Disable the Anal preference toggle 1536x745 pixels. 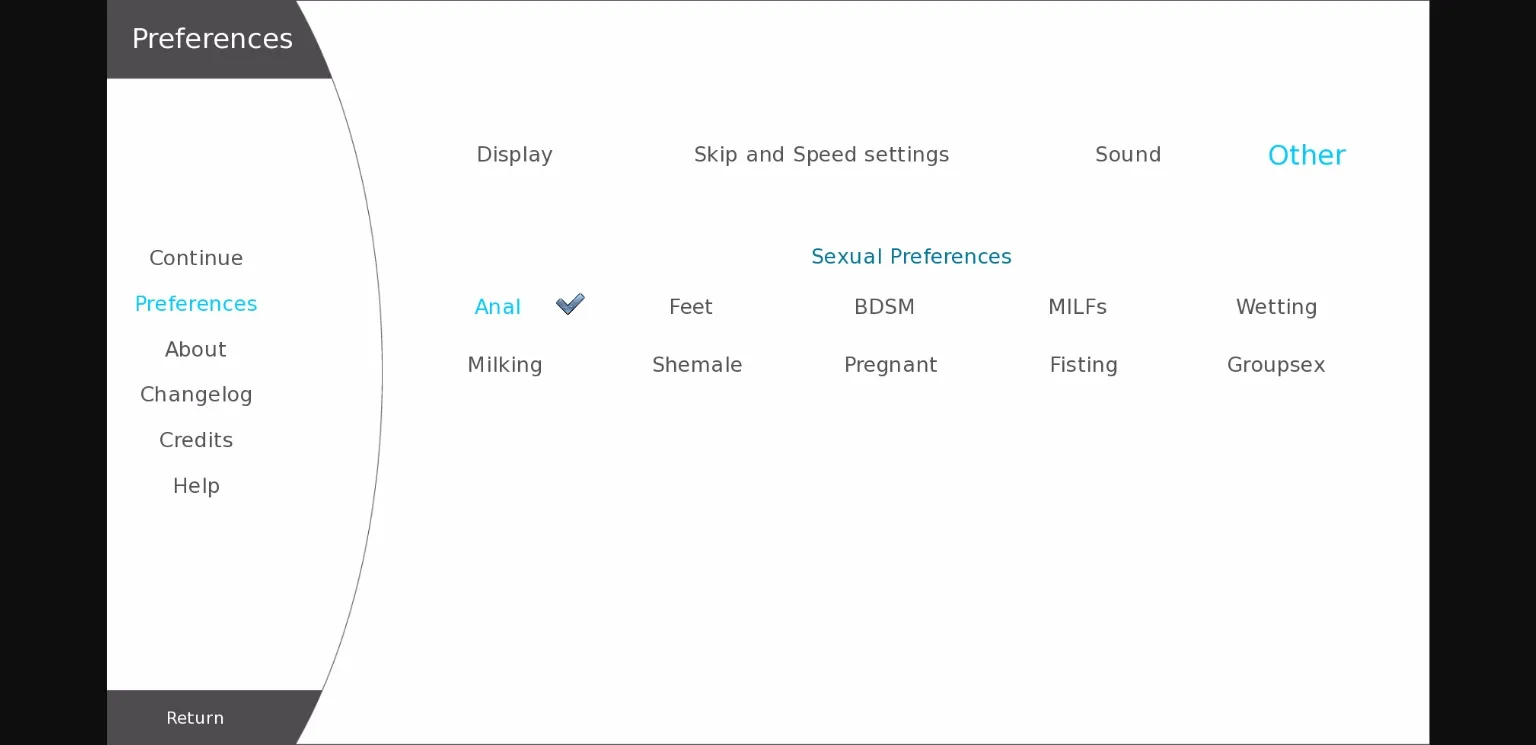[498, 307]
